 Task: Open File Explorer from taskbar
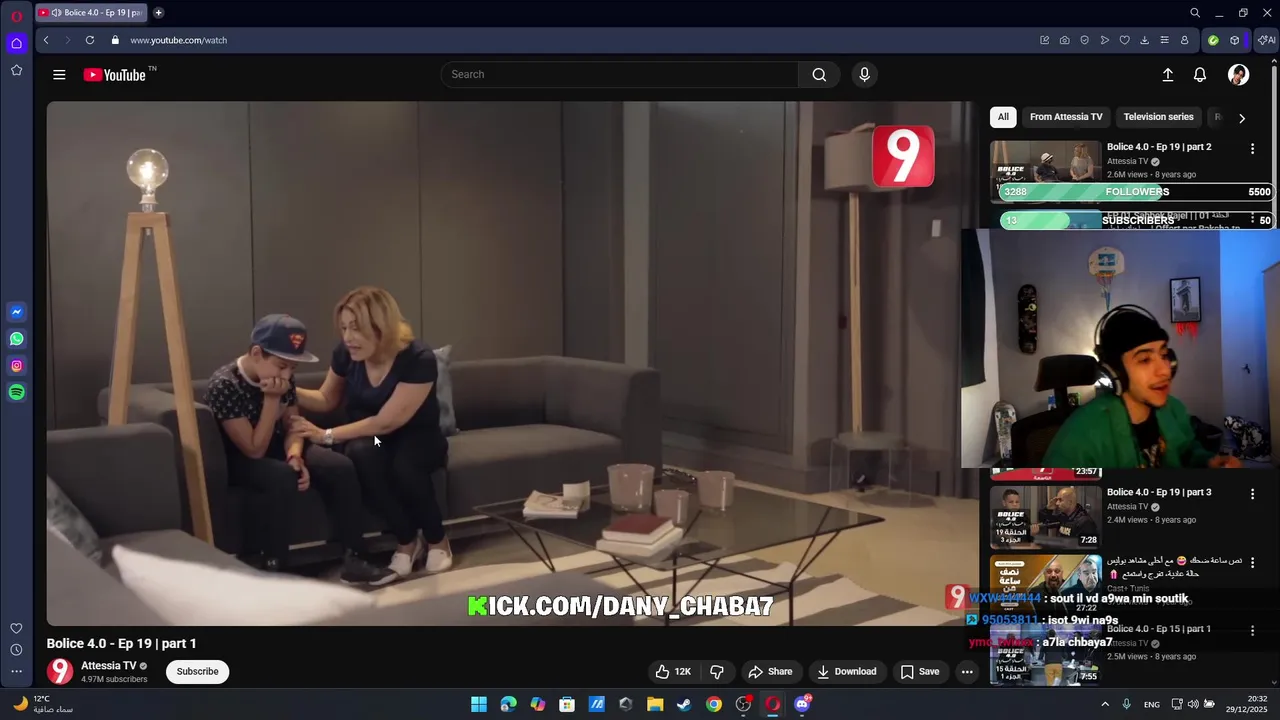655,704
